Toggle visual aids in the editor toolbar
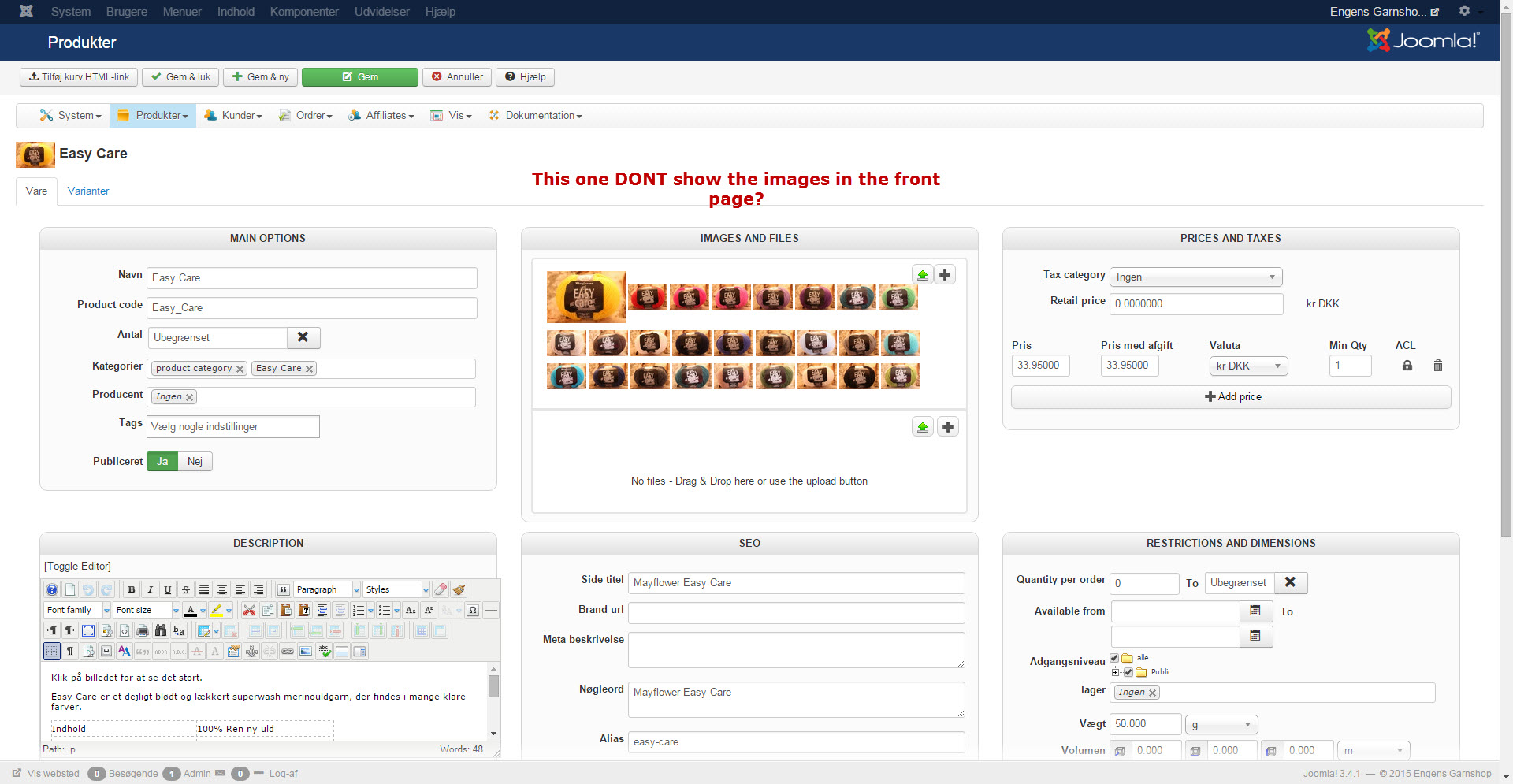 [x=52, y=651]
